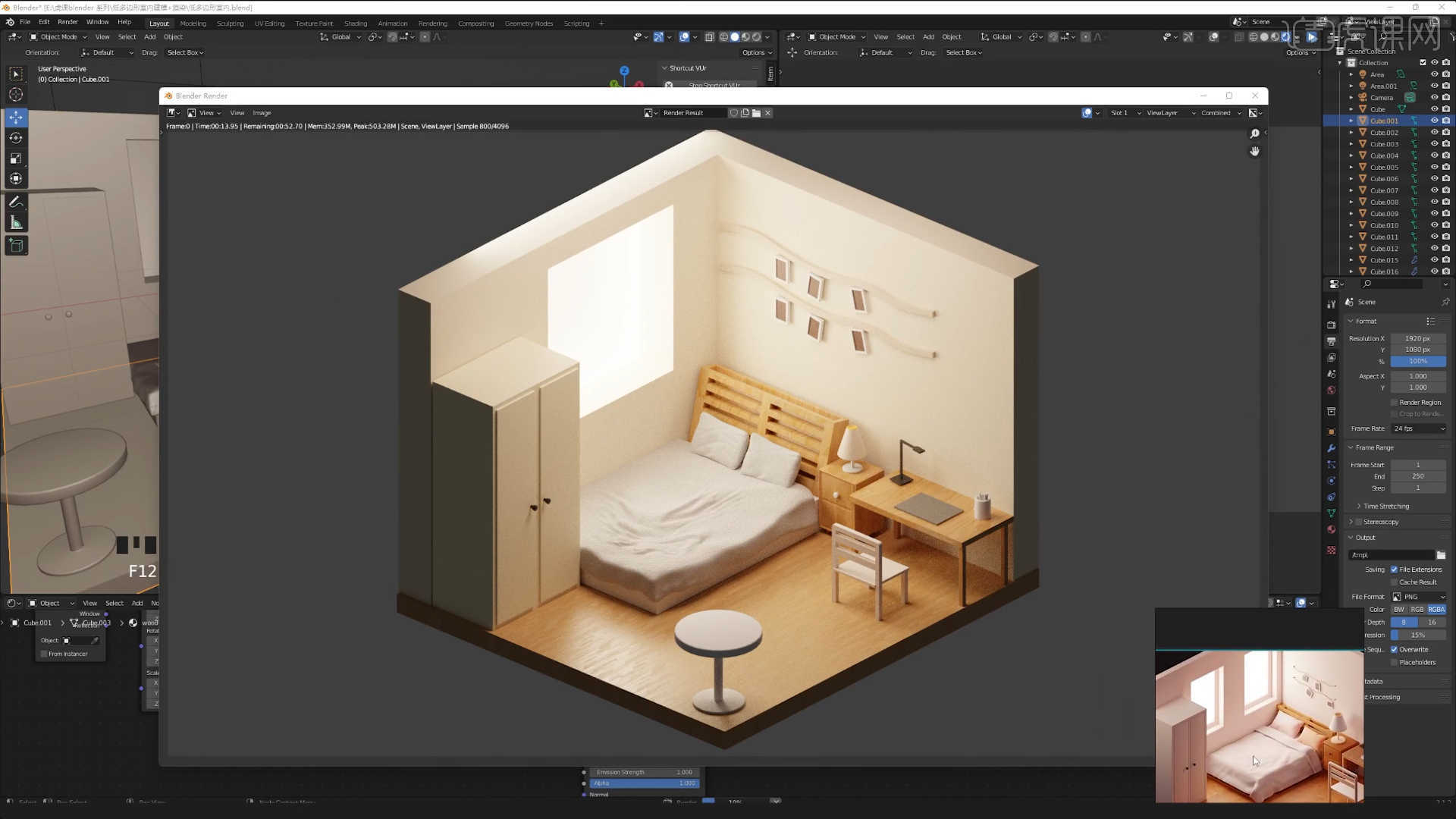Open the Render properties tab
This screenshot has width=1456, height=819.
(x=1331, y=325)
